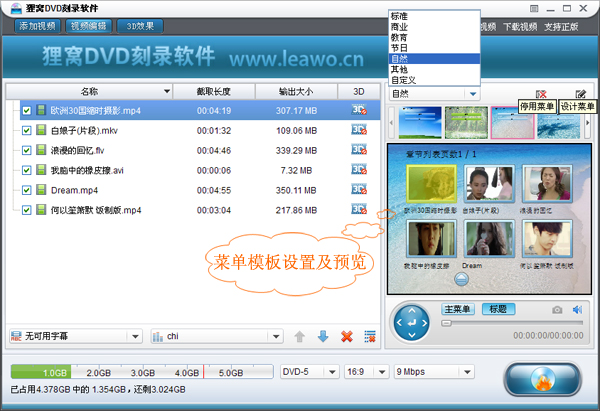
Task: Select the pink-bordered beach template thumbnail
Action: [x=512, y=122]
